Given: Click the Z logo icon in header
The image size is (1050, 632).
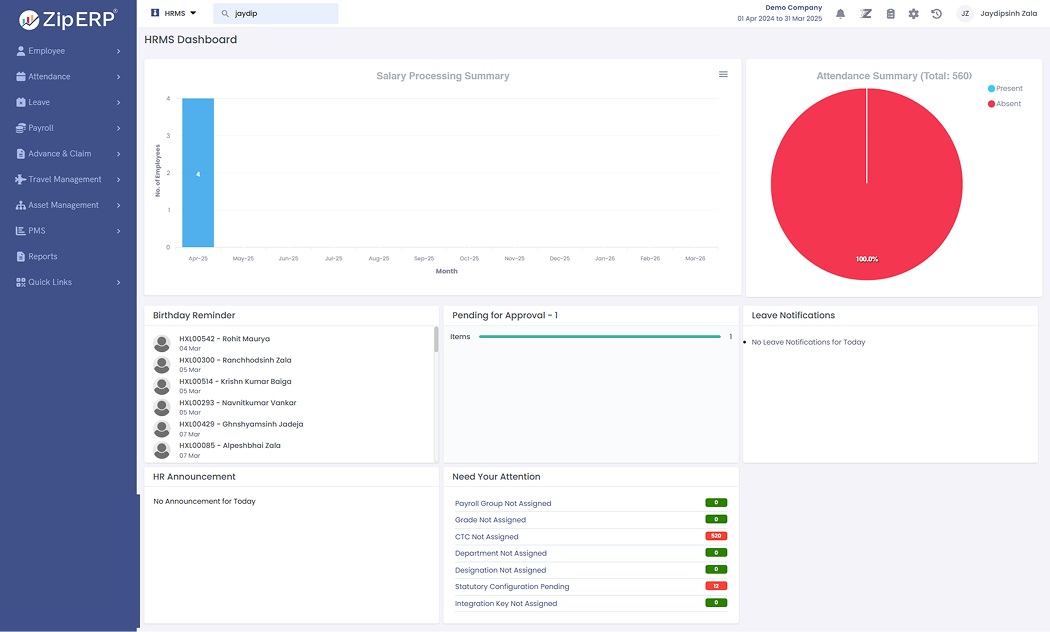Looking at the screenshot, I should (866, 14).
